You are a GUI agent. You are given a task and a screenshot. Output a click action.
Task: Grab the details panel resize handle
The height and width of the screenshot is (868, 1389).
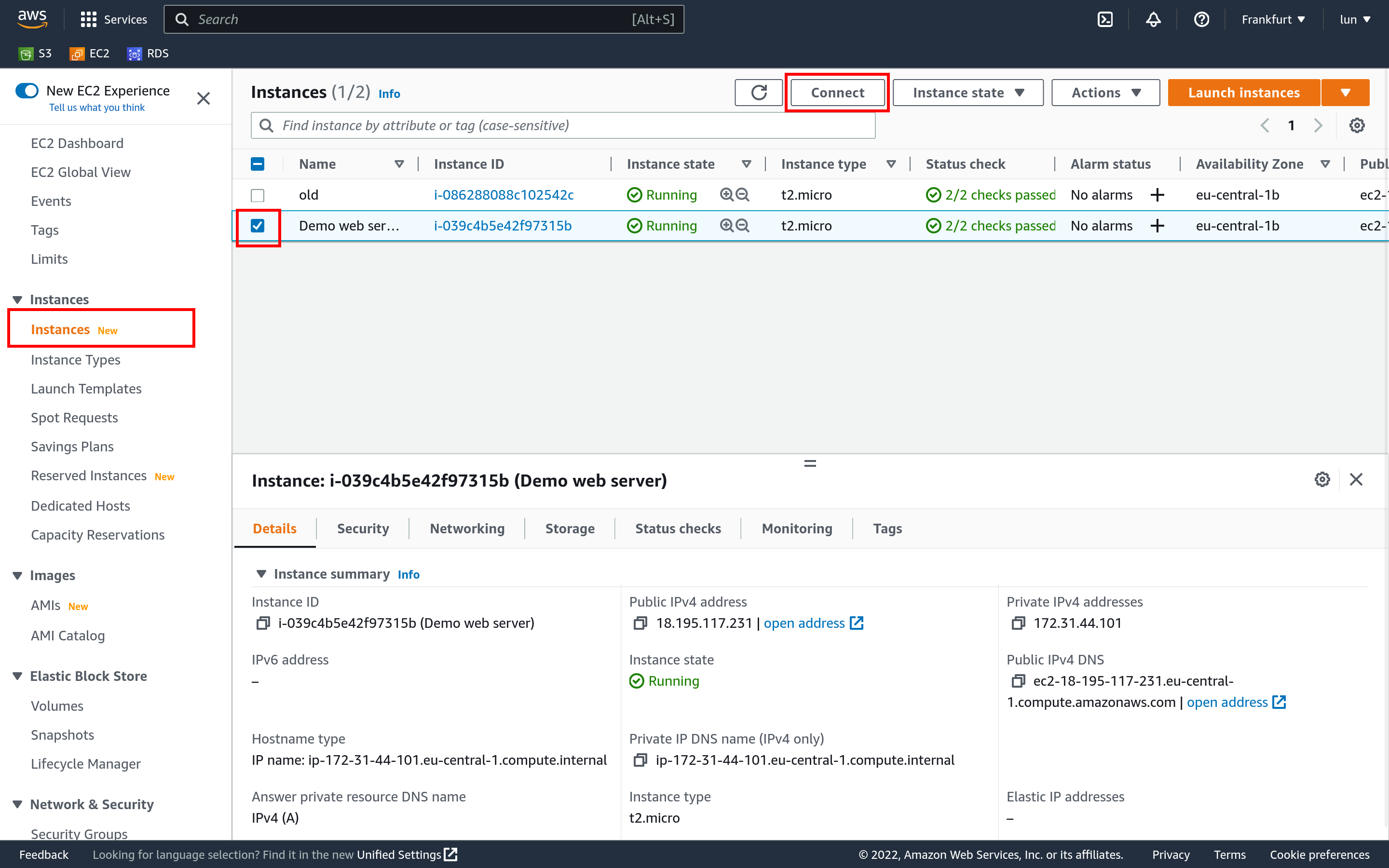pos(810,463)
